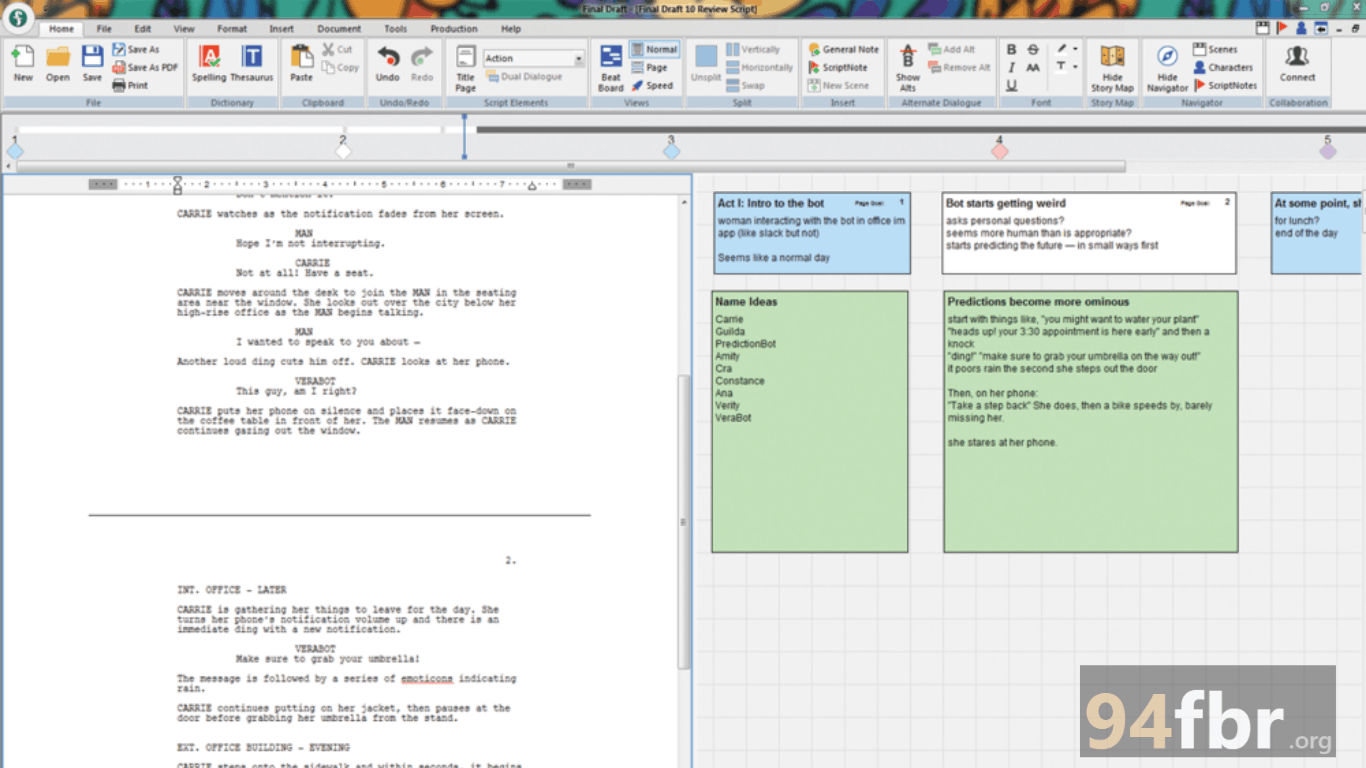Select the white diamond marker 2 on story map
The height and width of the screenshot is (768, 1366).
(343, 151)
